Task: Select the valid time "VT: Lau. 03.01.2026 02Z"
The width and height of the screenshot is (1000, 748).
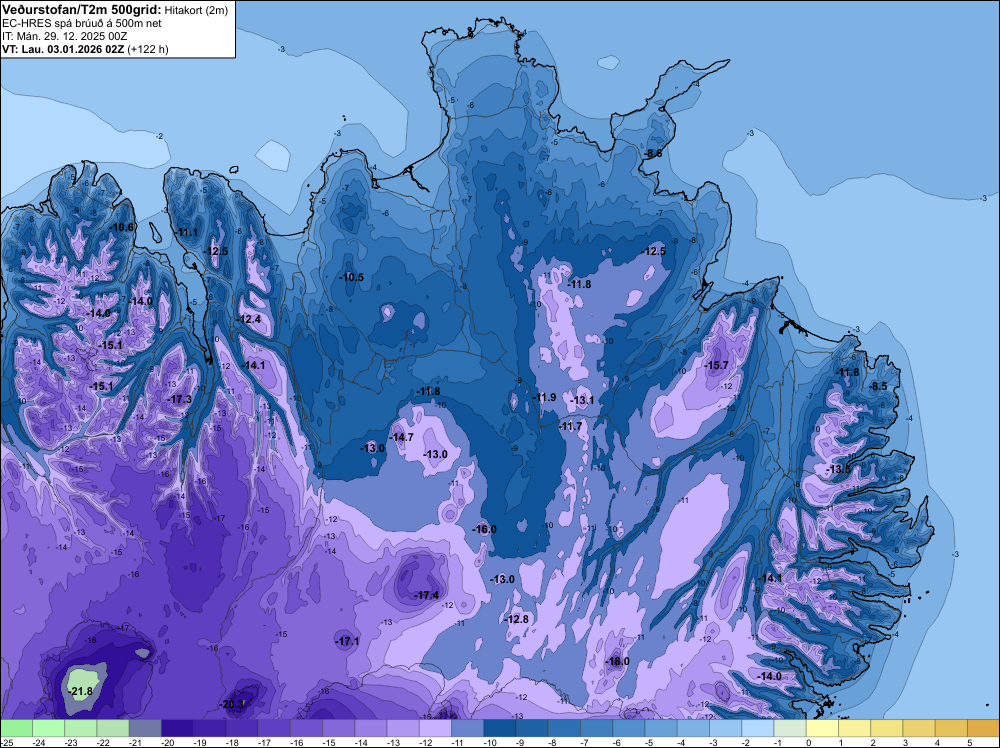Action: click(63, 49)
